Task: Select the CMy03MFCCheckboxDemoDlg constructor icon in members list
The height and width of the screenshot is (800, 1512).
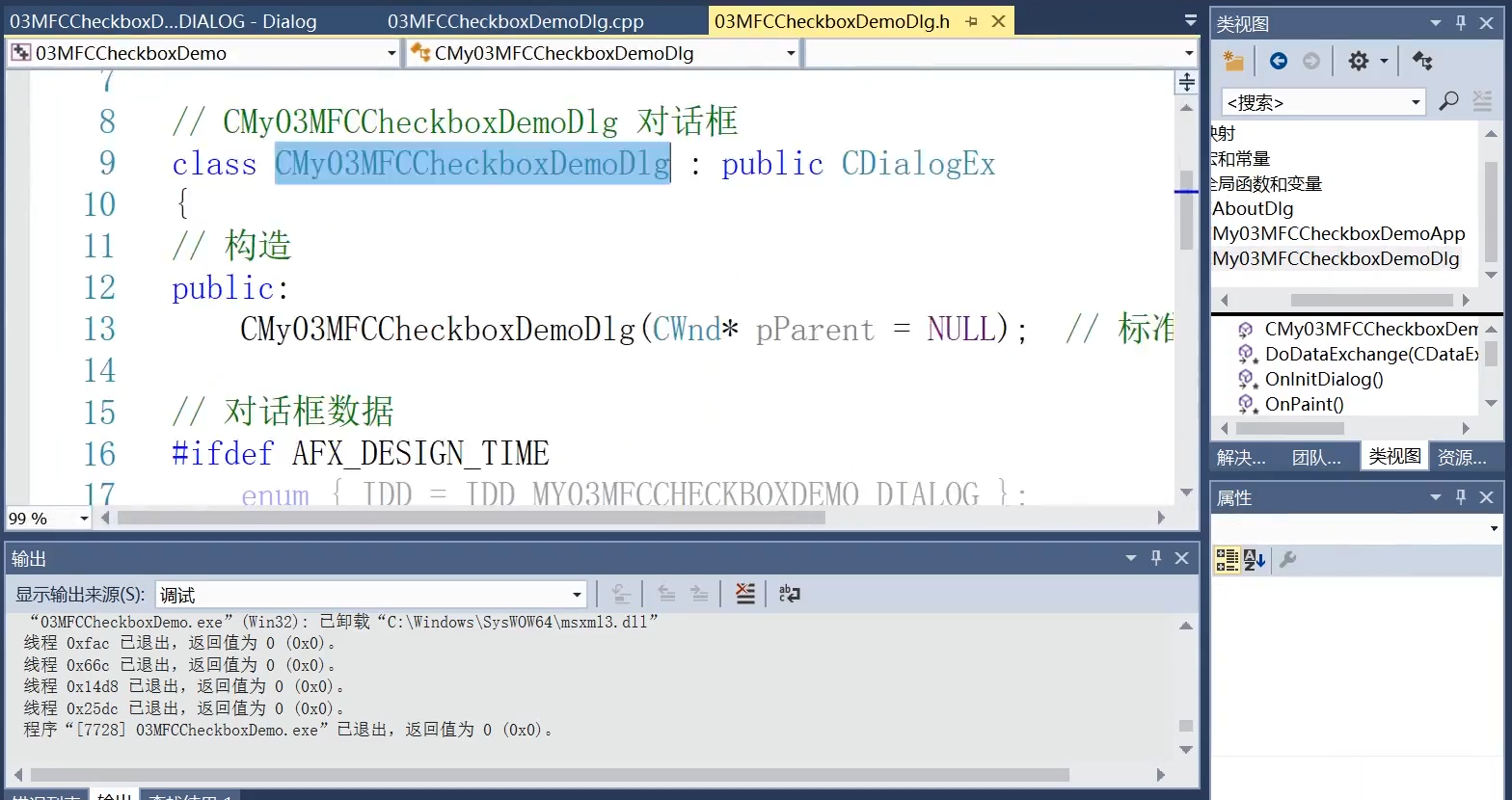Action: pos(1246,330)
